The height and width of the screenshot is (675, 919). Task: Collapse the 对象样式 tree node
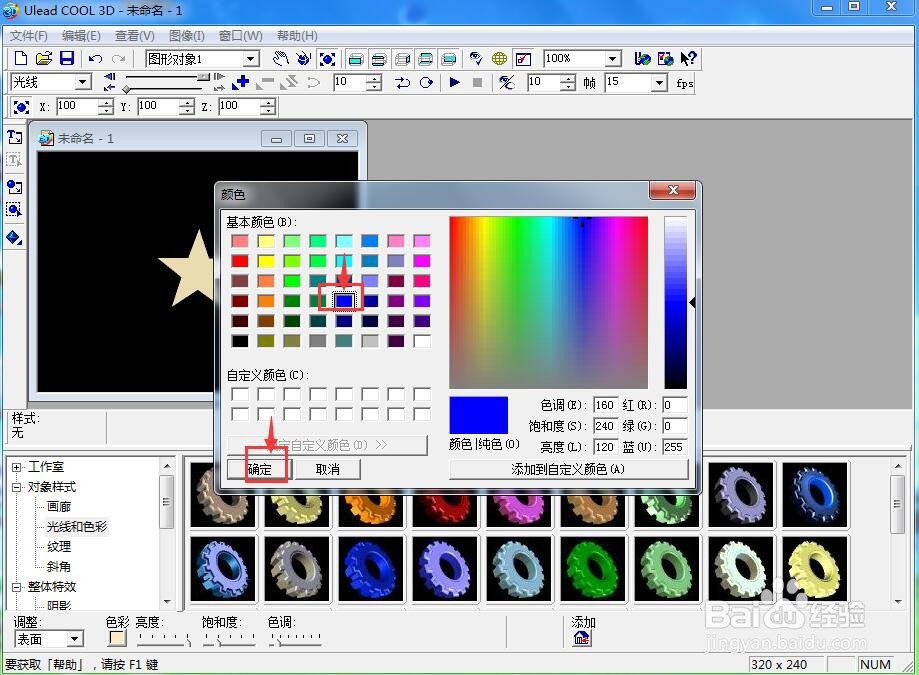[x=17, y=487]
